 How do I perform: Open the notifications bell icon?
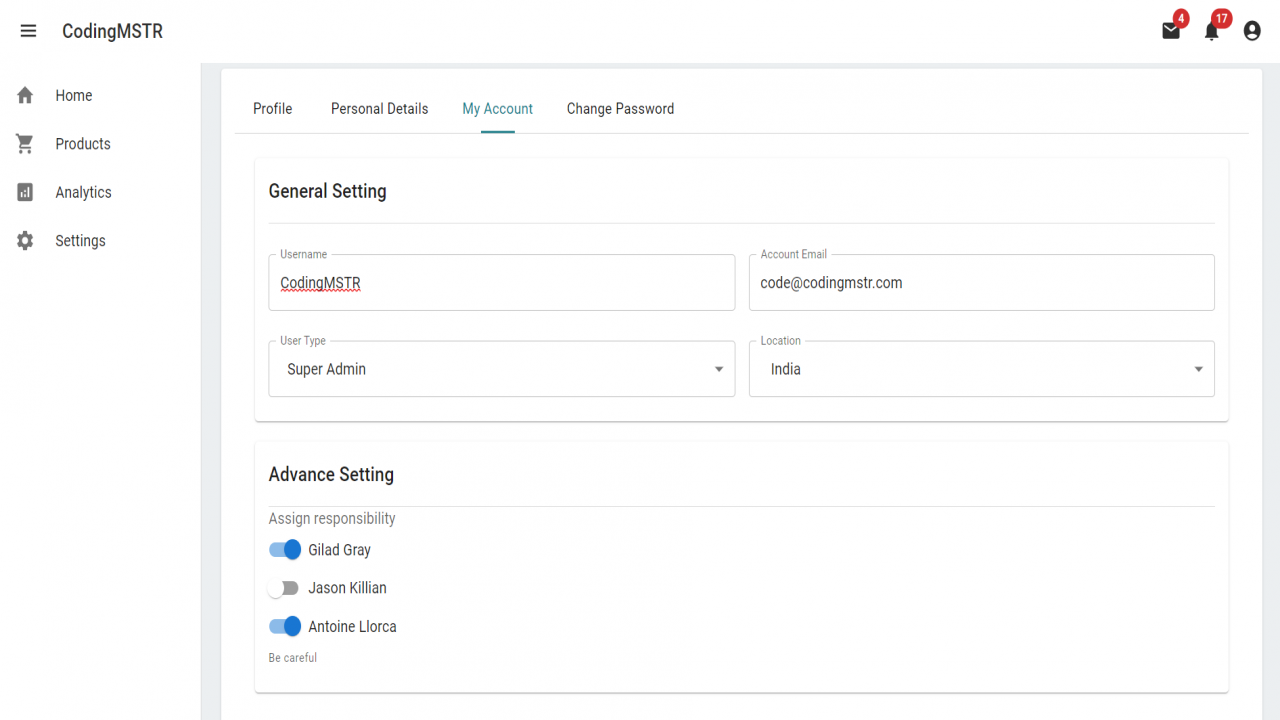[1211, 31]
